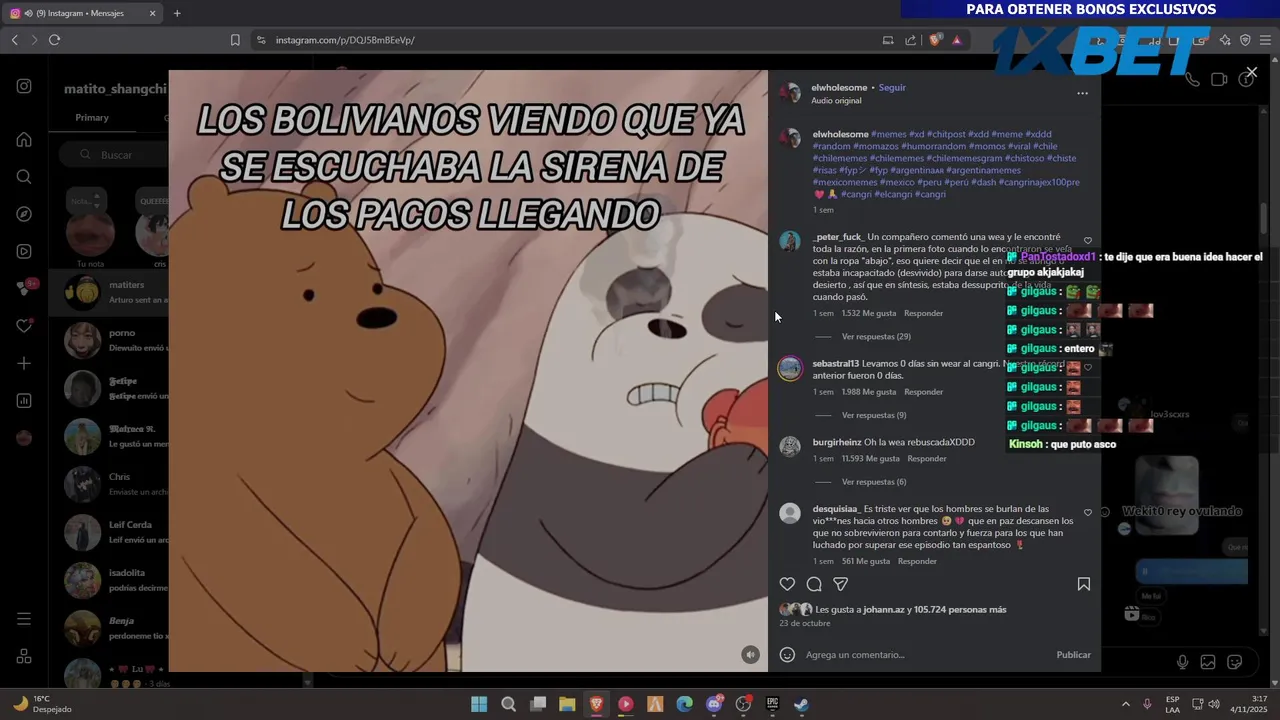The width and height of the screenshot is (1280, 720).
Task: Share page via address bar share icon
Action: coord(910,40)
